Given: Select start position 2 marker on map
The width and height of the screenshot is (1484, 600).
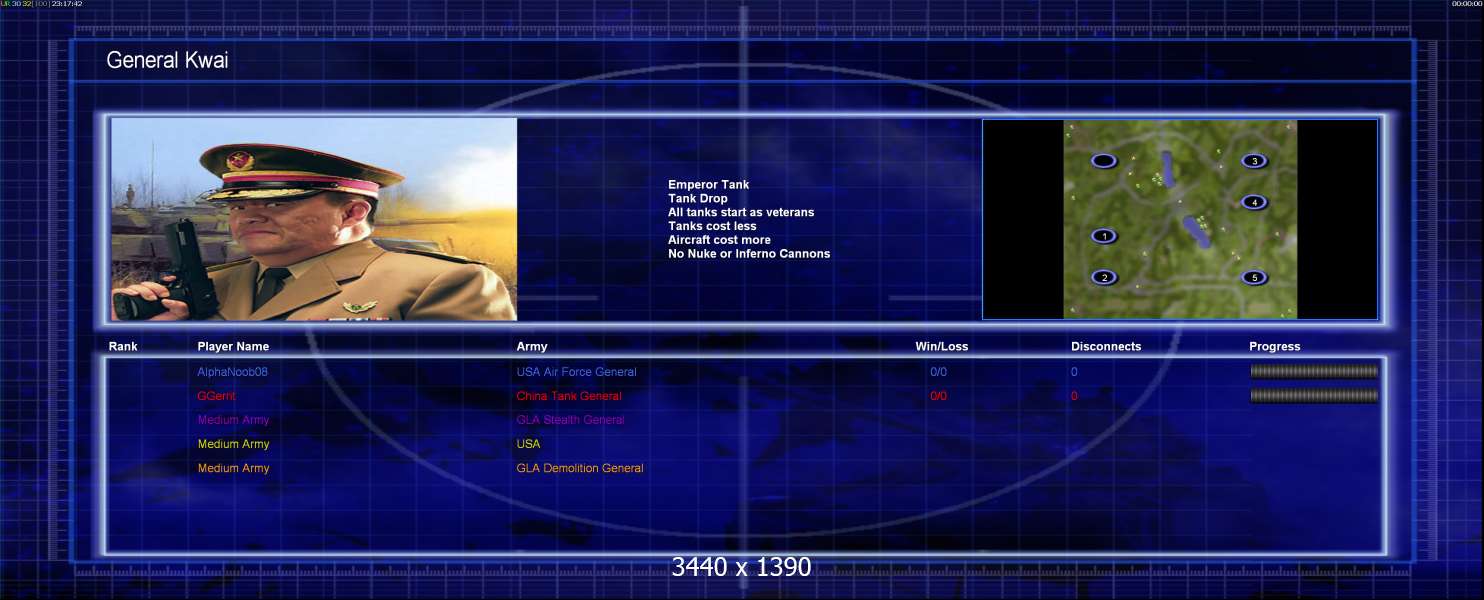Looking at the screenshot, I should click(1103, 277).
